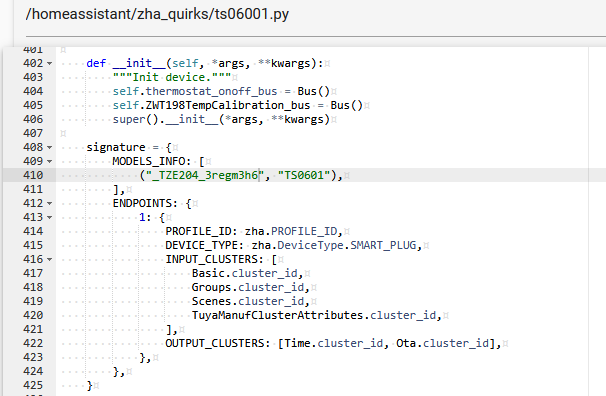Select line number 410 in the gutter
606x396 pixels.
[33, 175]
